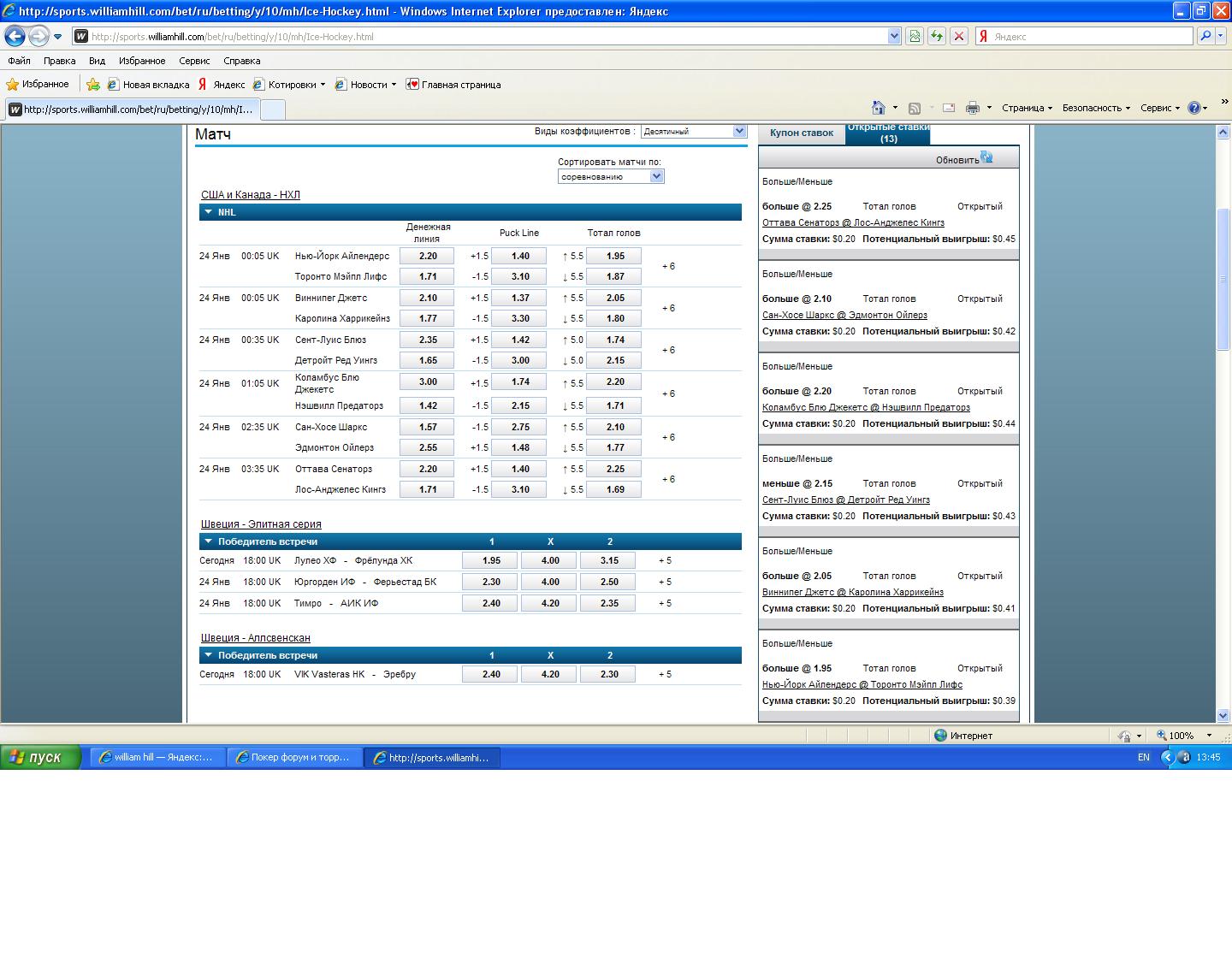Click the Yandex search magnifier icon
1232x970 pixels.
pos(1205,36)
